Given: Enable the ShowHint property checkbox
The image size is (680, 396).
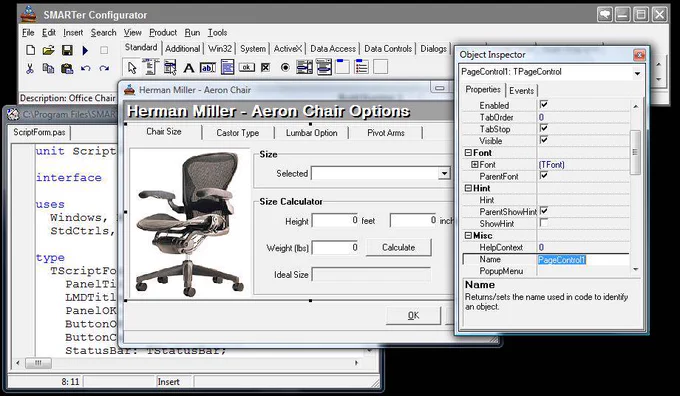Looking at the screenshot, I should (x=543, y=223).
